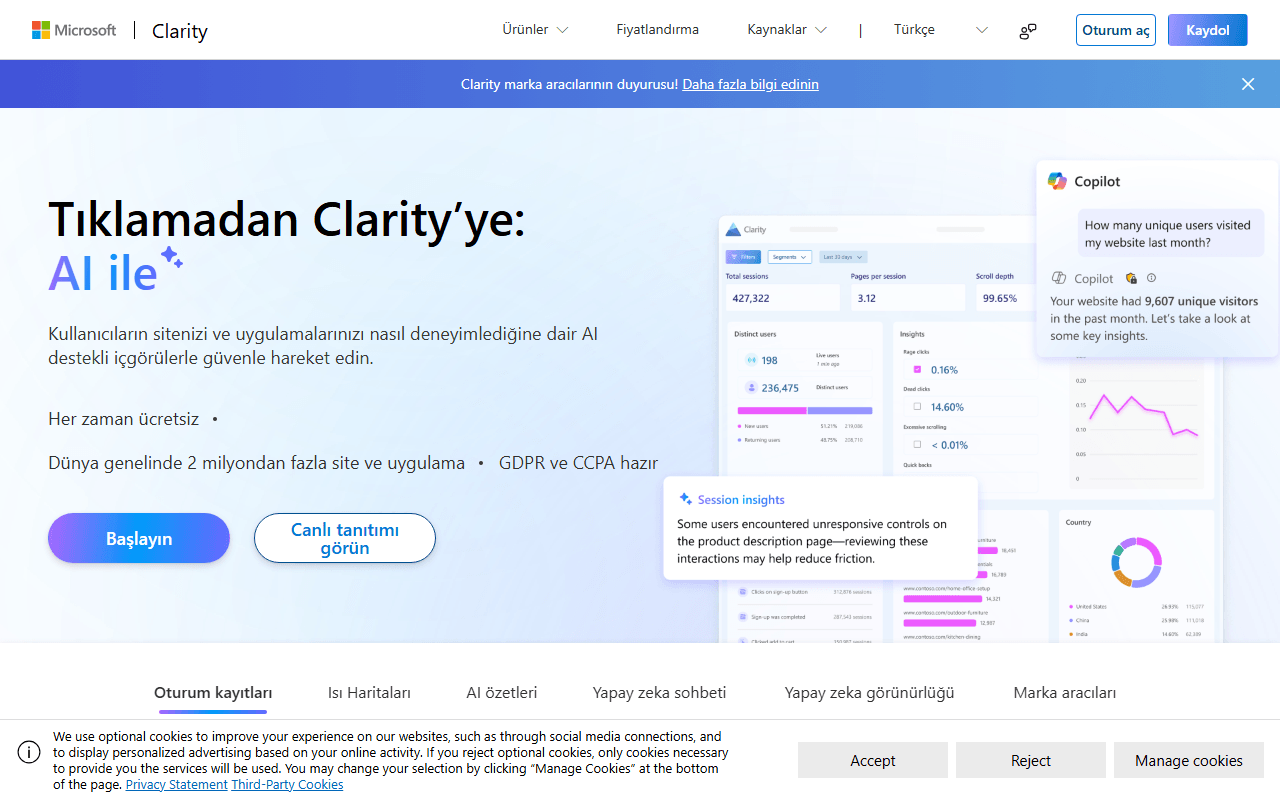Viewport: 1280px width, 800px height.
Task: Click the distinct users icon beside 236,475
Action: [x=751, y=388]
